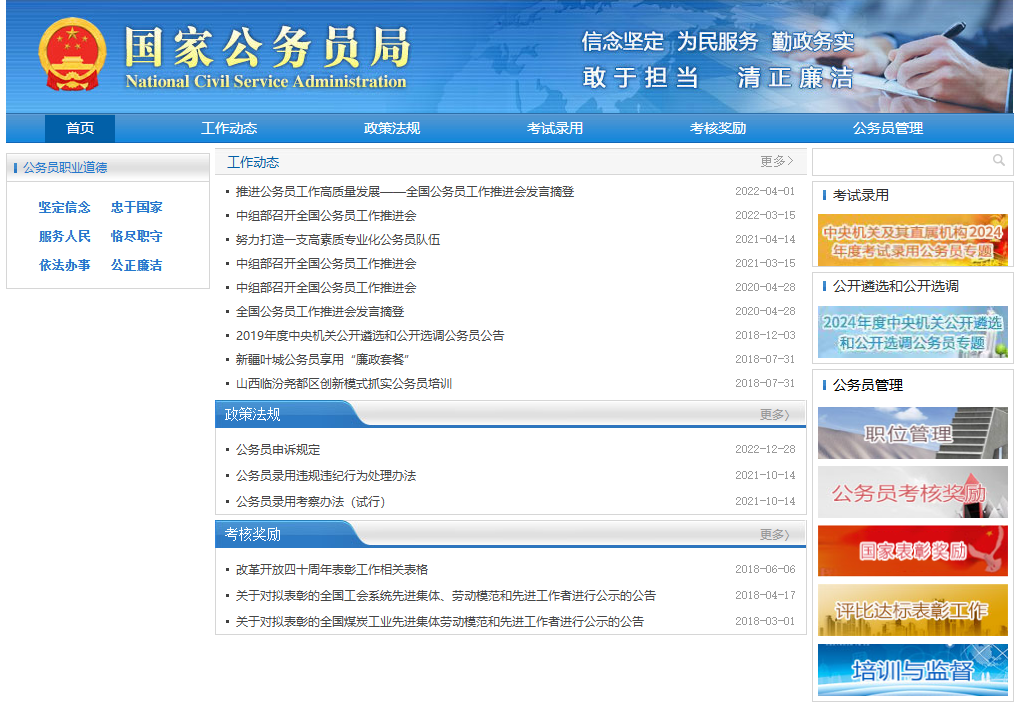This screenshot has width=1018, height=707.
Task: Open the 公务员考核奖励 banner
Action: (912, 492)
